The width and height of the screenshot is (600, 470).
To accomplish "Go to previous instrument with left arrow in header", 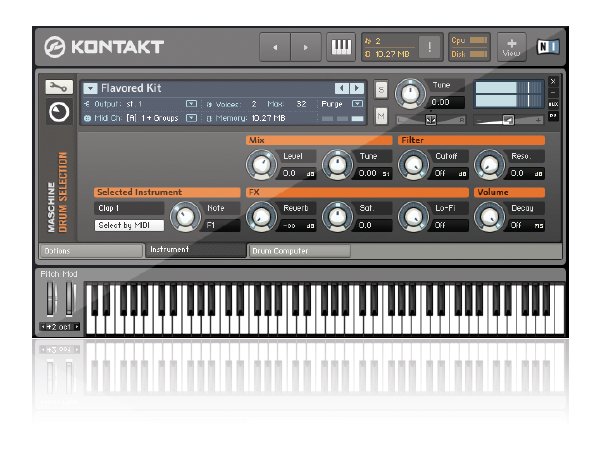I will (x=275, y=47).
